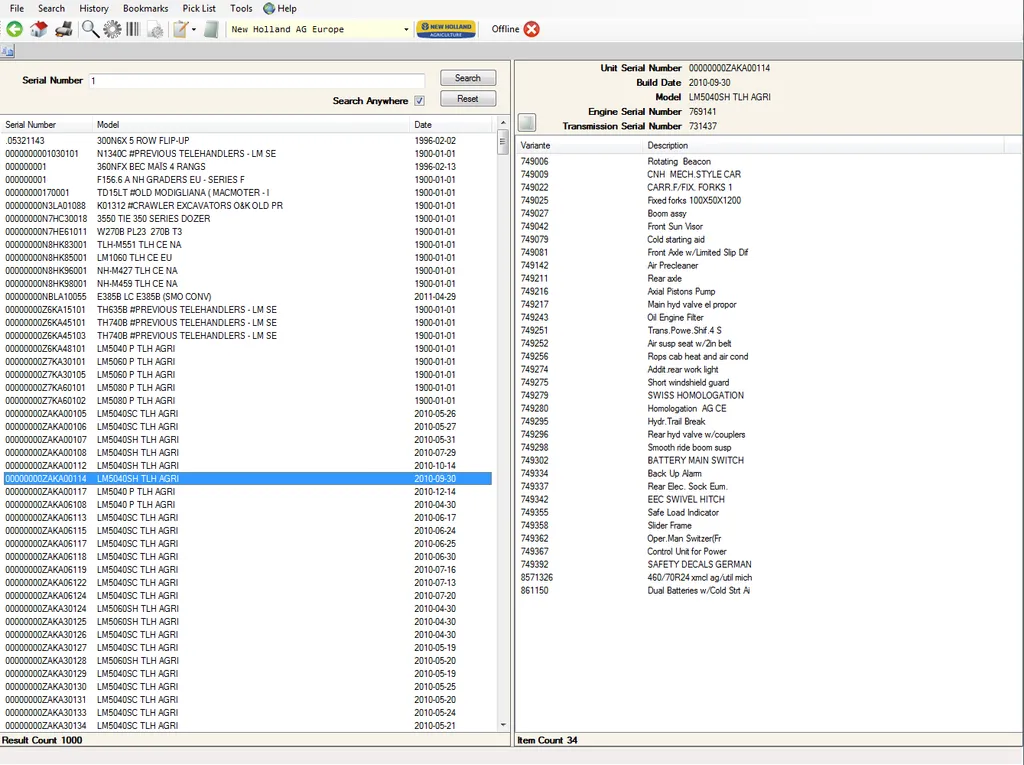Image resolution: width=1024 pixels, height=765 pixels.
Task: Select variant 749256 Rops cab heat
Action: [x=761, y=357]
